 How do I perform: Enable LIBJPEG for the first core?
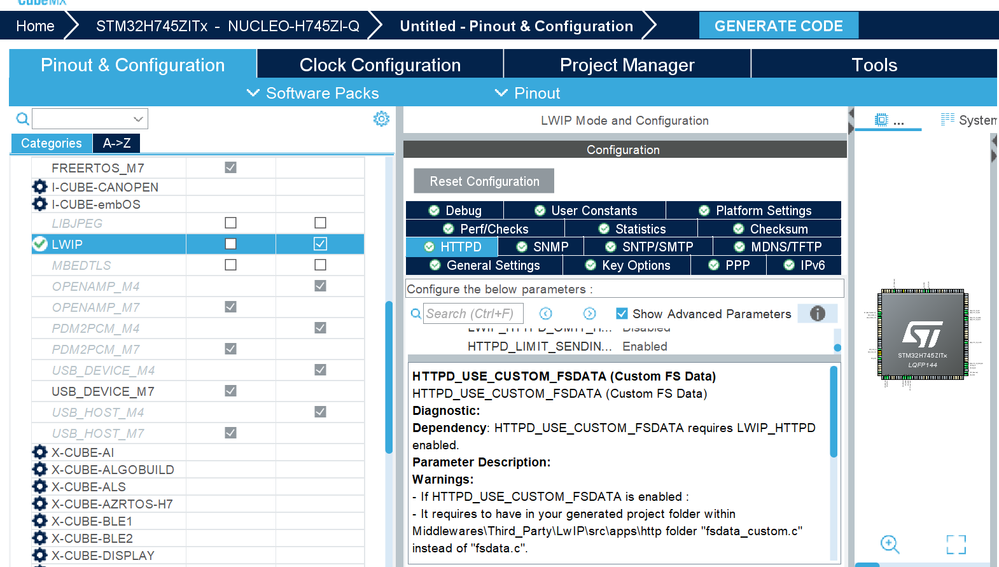coord(231,223)
